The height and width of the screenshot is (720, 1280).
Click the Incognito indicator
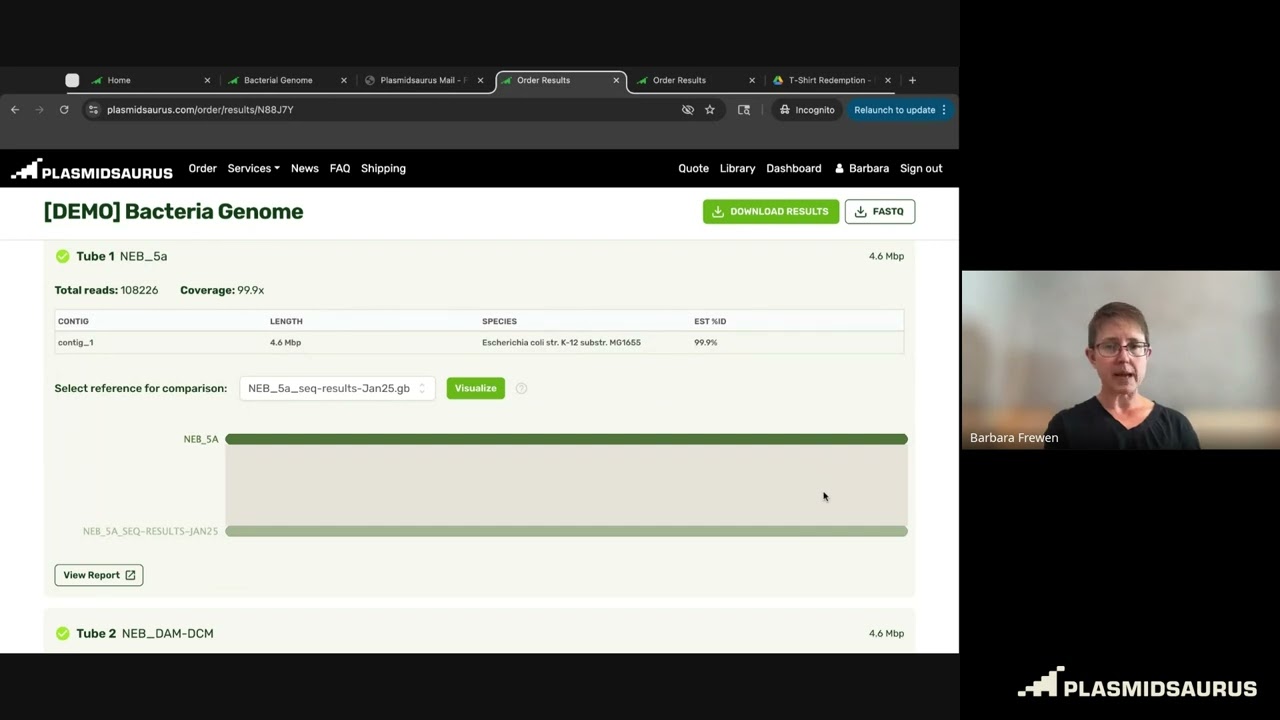tap(807, 110)
